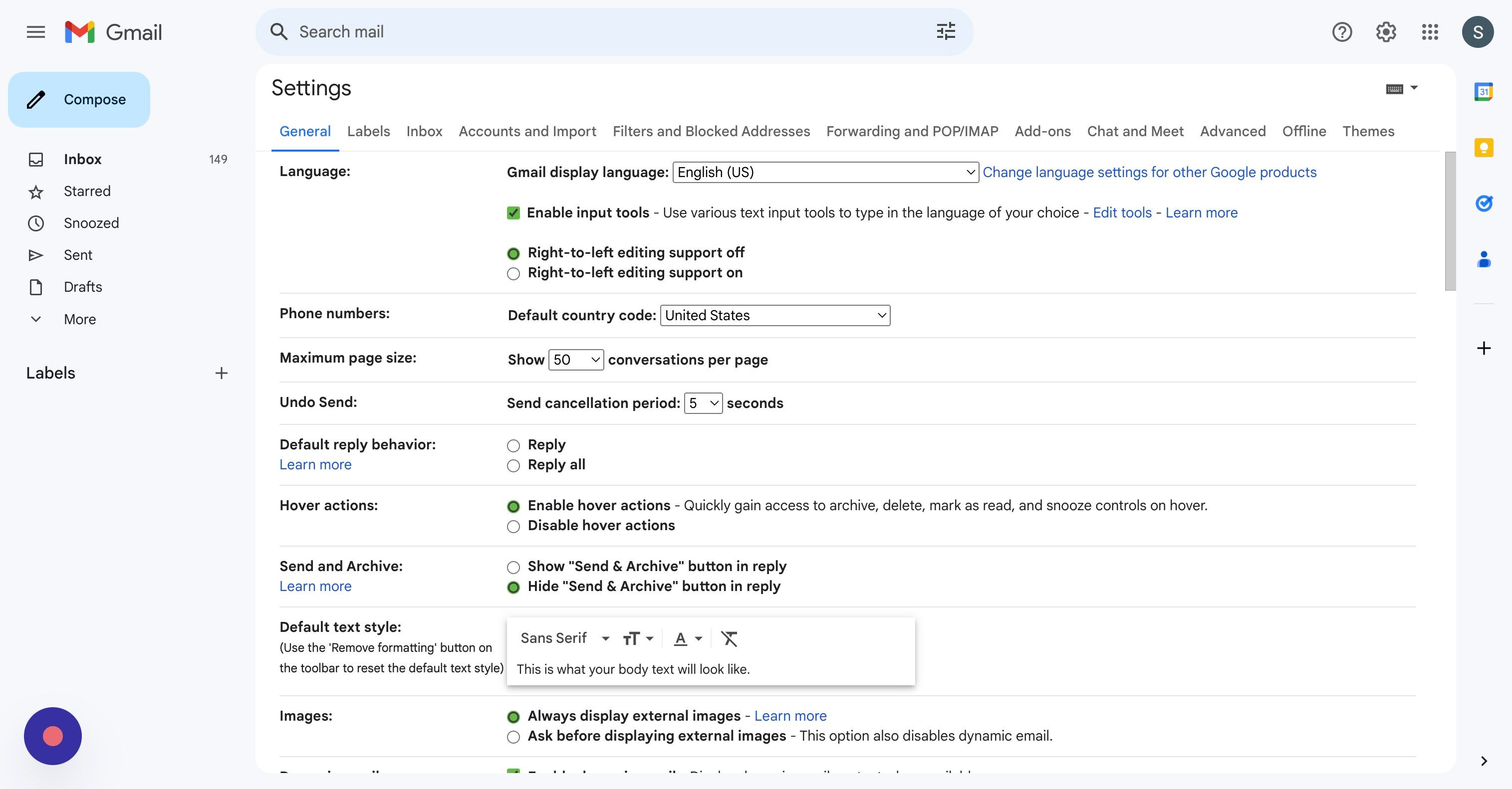Open Gmail display language dropdown
Viewport: 1512px width, 789px height.
pyautogui.click(x=825, y=173)
